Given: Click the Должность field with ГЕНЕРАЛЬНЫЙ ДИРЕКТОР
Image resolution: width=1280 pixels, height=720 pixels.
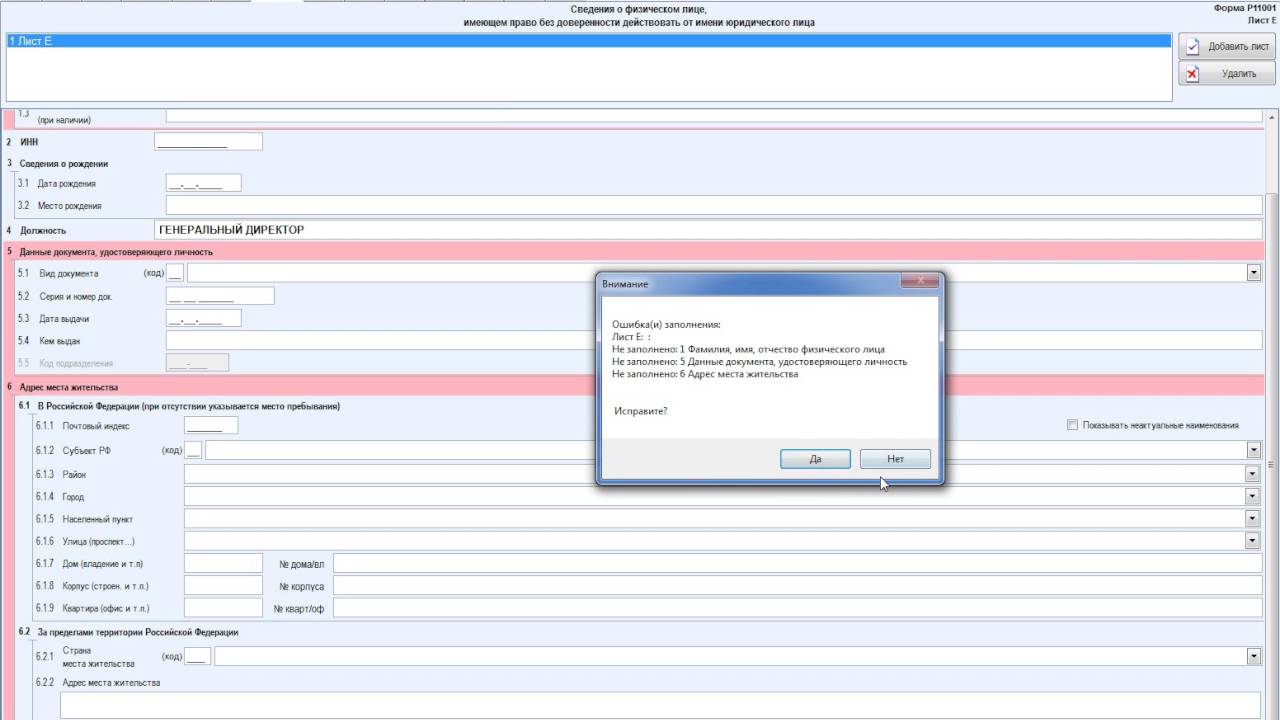Looking at the screenshot, I should click(708, 230).
